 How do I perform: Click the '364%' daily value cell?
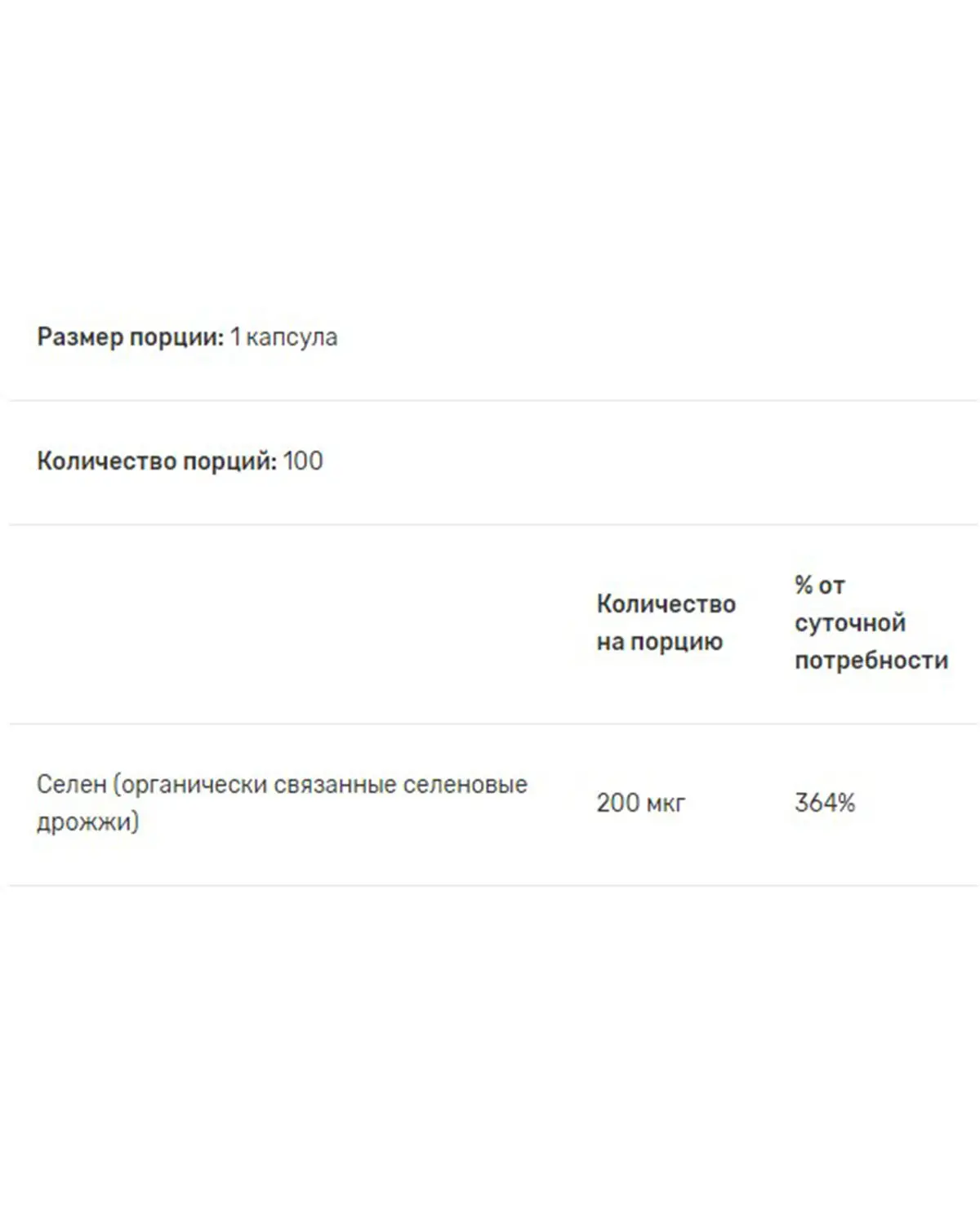(825, 803)
